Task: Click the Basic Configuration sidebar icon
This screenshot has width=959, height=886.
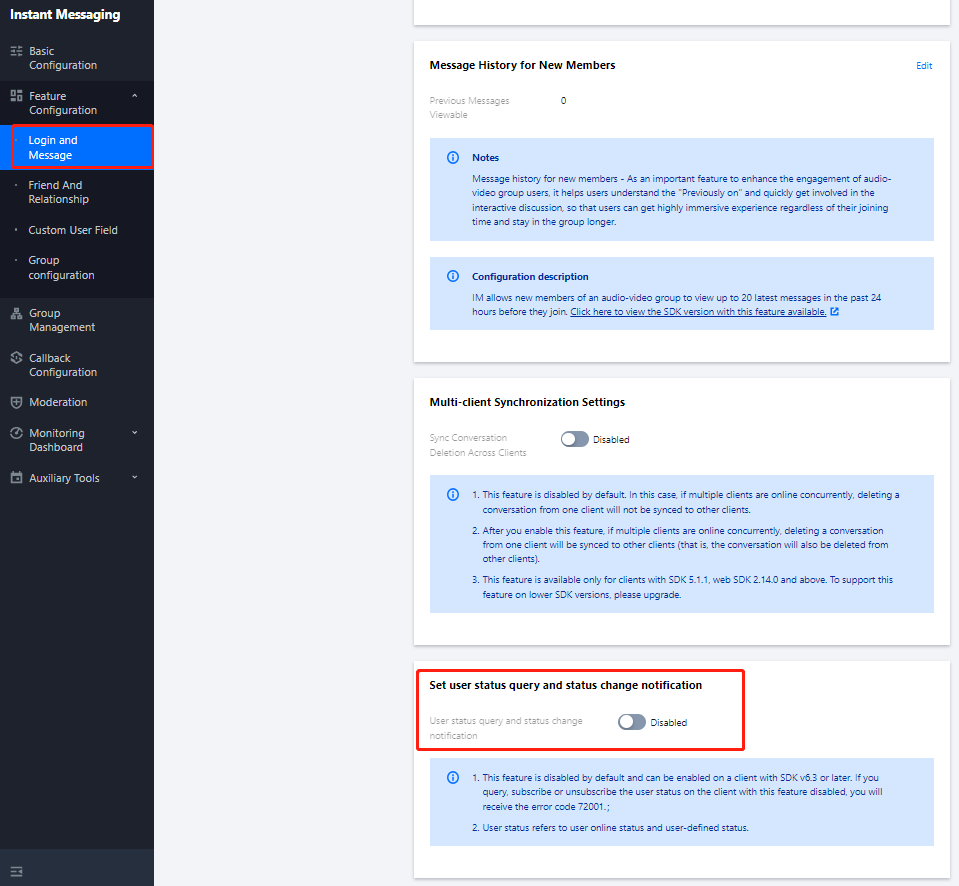Action: click(17, 51)
